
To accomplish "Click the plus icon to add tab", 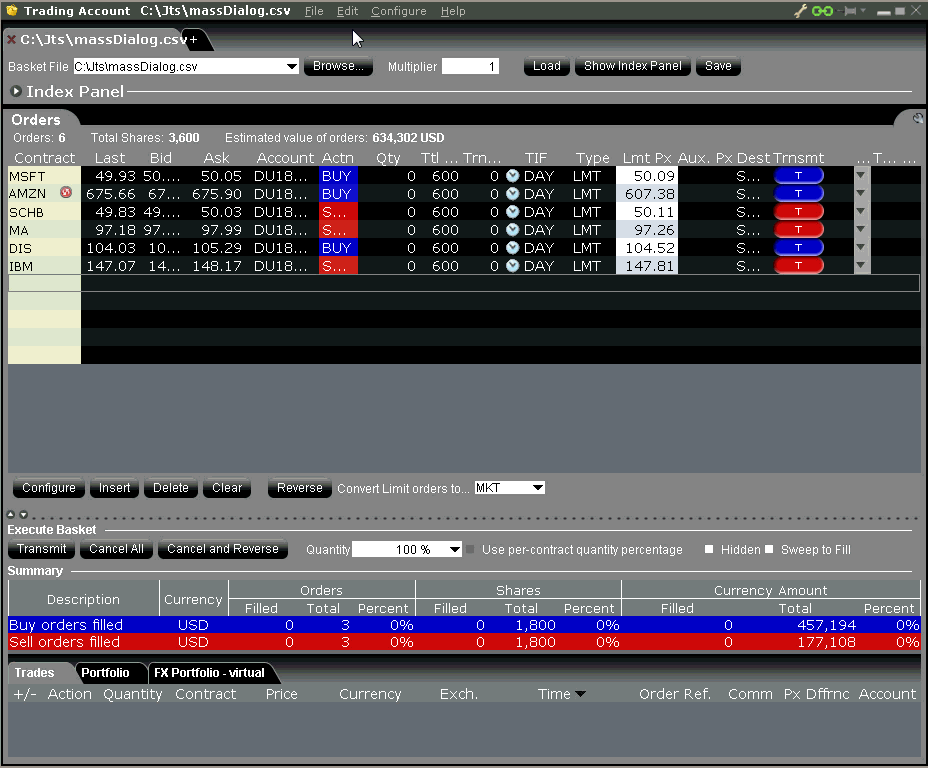I will pyautogui.click(x=193, y=40).
